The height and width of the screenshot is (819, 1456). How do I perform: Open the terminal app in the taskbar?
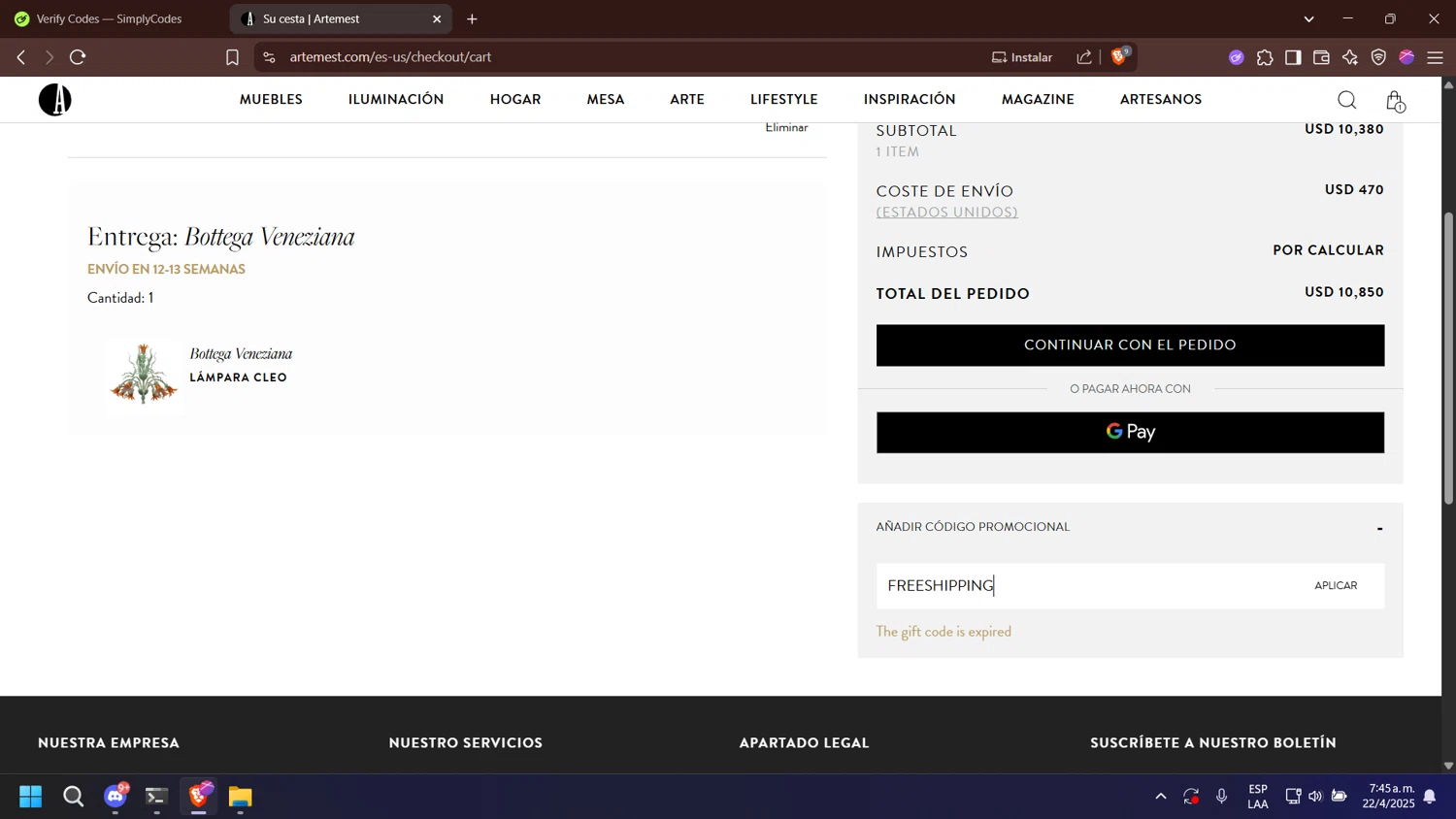tap(156, 797)
